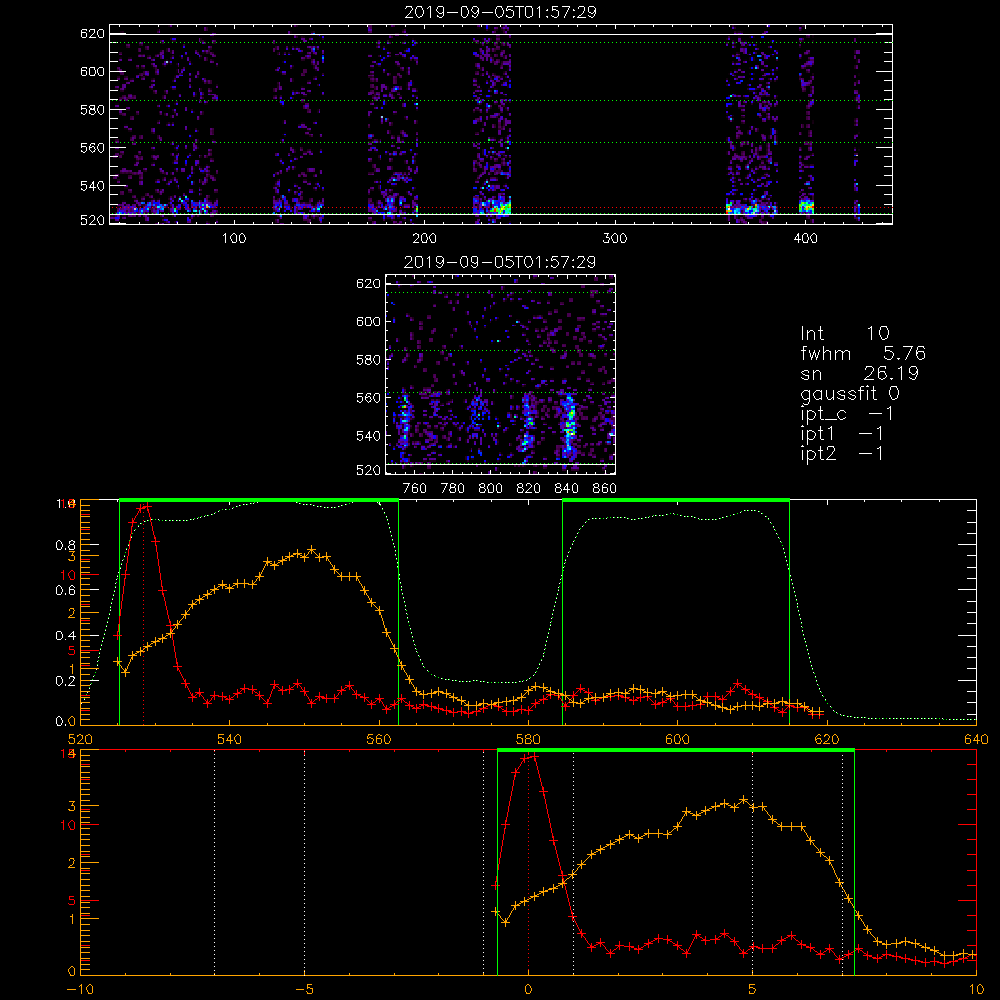The image size is (1000, 1000).
Task: Click the orange curve's peak in bottom plot
Action: click(x=744, y=799)
